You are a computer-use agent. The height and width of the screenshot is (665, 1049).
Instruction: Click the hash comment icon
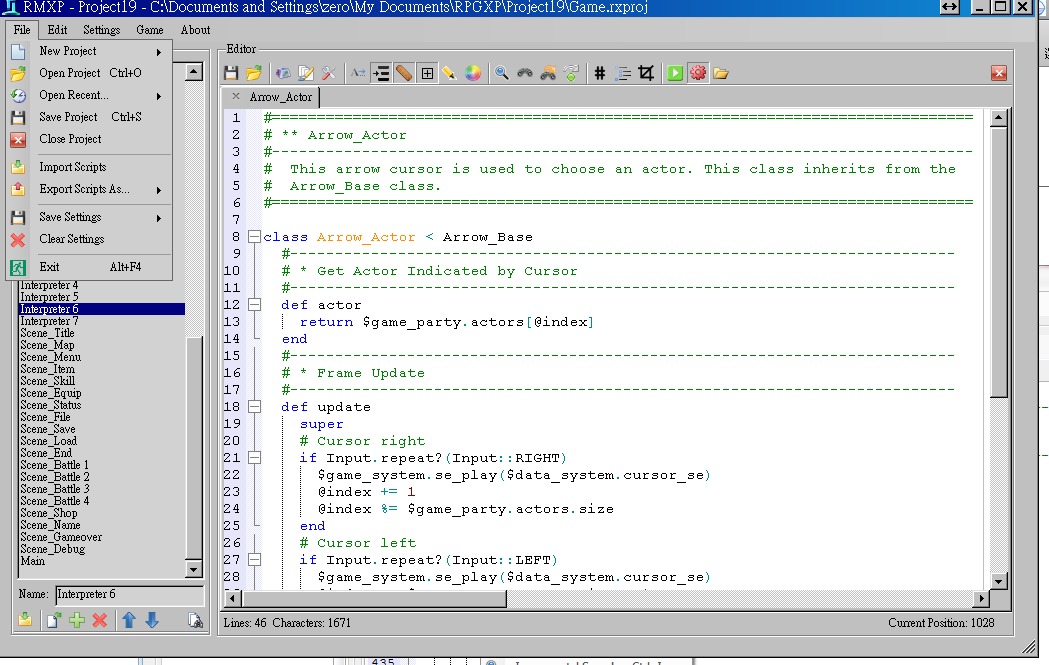(599, 73)
